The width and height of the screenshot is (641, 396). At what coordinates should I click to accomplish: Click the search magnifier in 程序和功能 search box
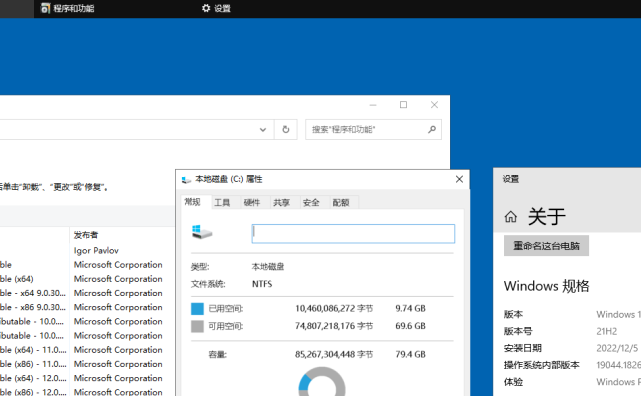tap(432, 130)
